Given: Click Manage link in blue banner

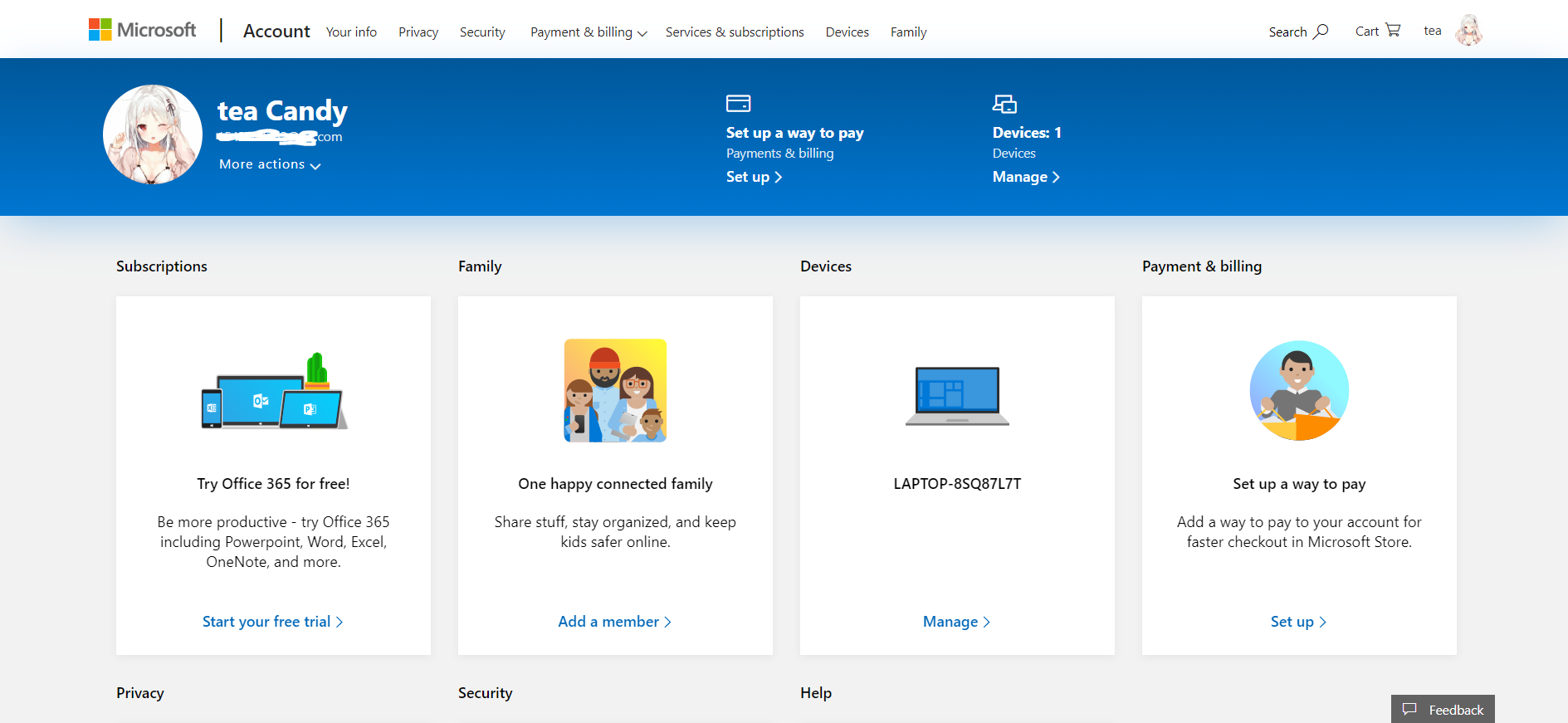Looking at the screenshot, I should coord(1026,177).
